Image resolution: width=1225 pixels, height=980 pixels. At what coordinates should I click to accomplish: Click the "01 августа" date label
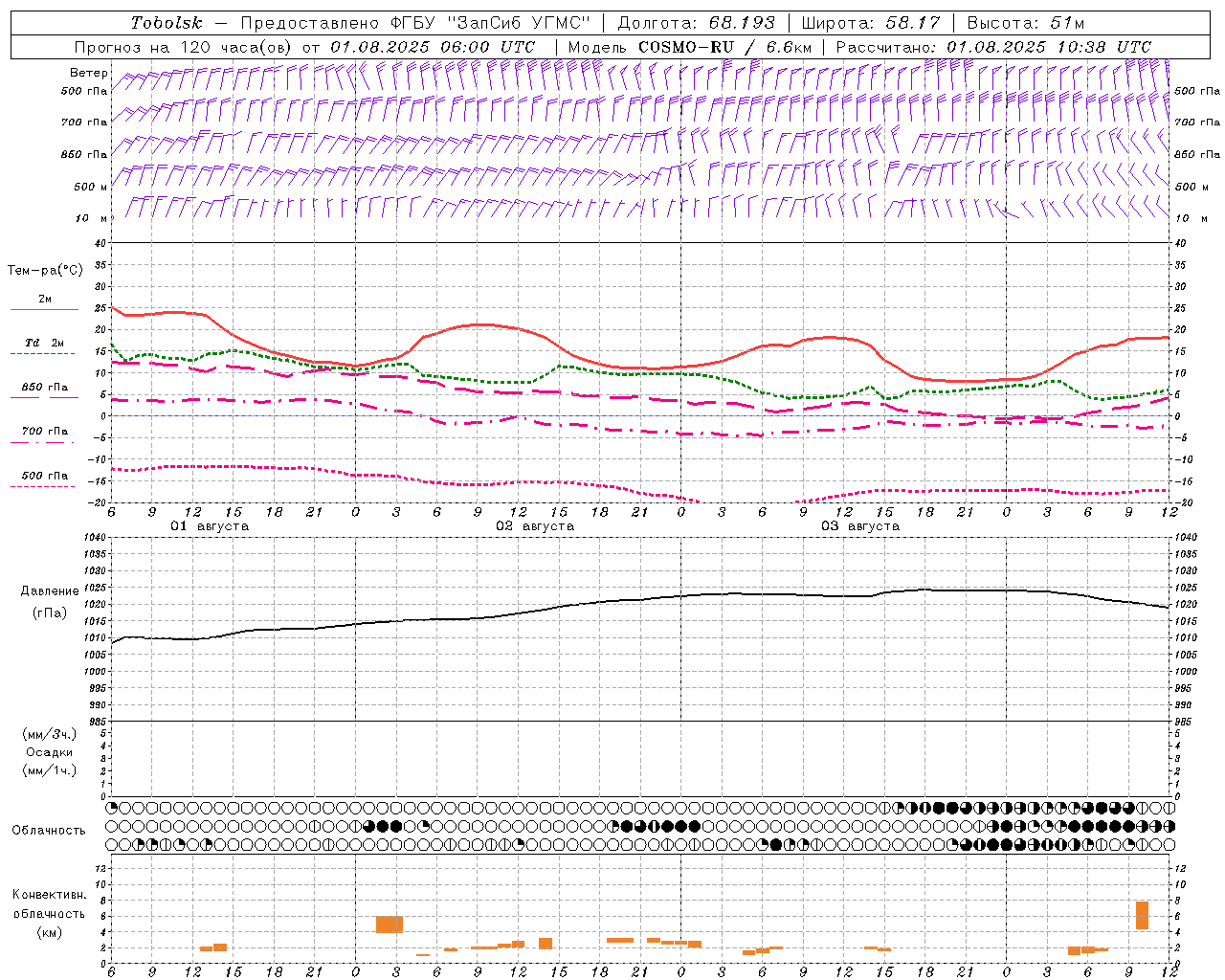tap(210, 526)
